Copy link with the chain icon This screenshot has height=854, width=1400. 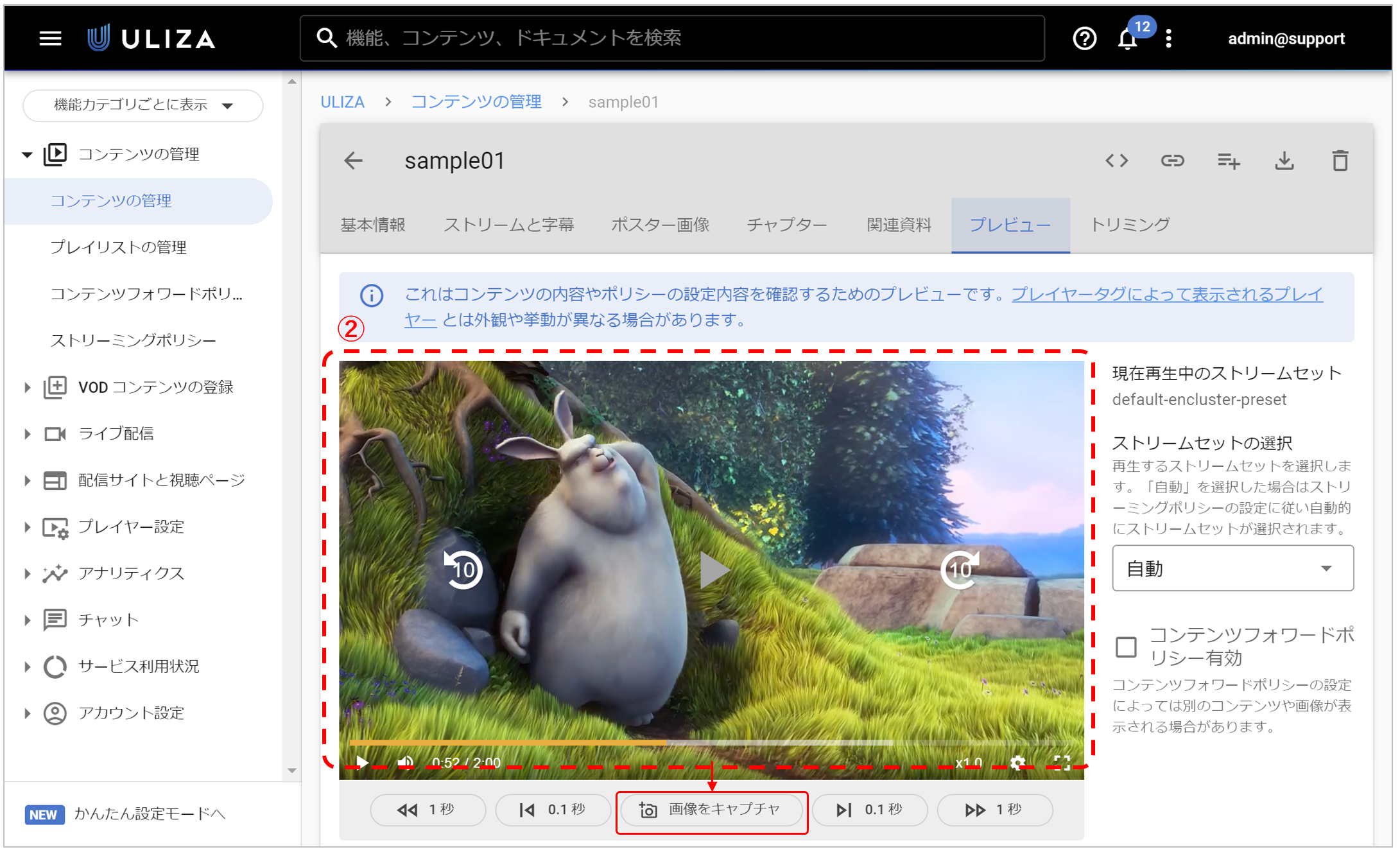point(1172,161)
